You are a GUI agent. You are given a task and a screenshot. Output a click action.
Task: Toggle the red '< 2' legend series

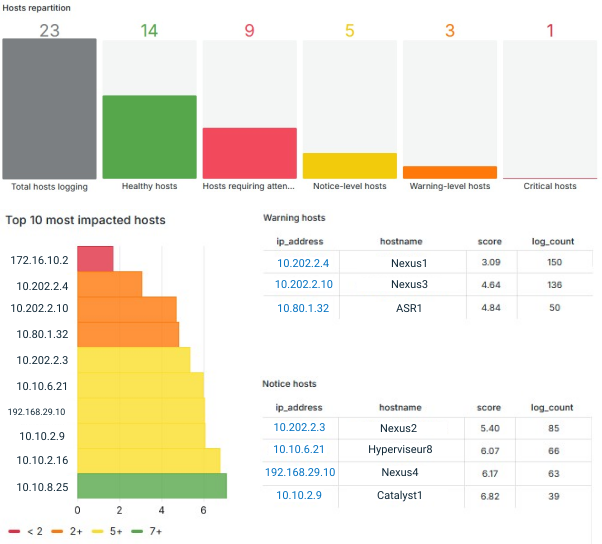(26, 530)
